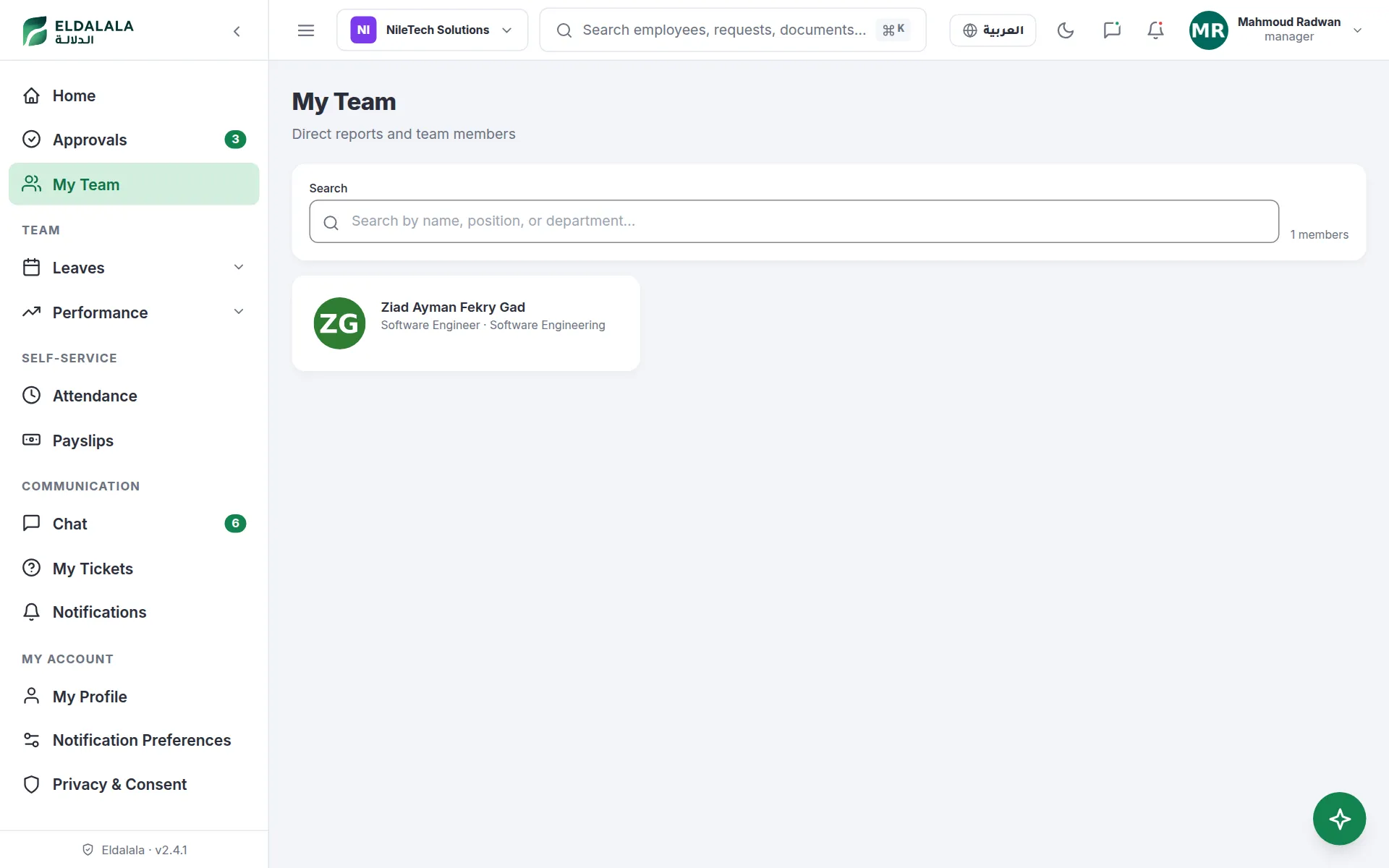Click the Privacy shield icon
The image size is (1389, 868).
pos(31,784)
